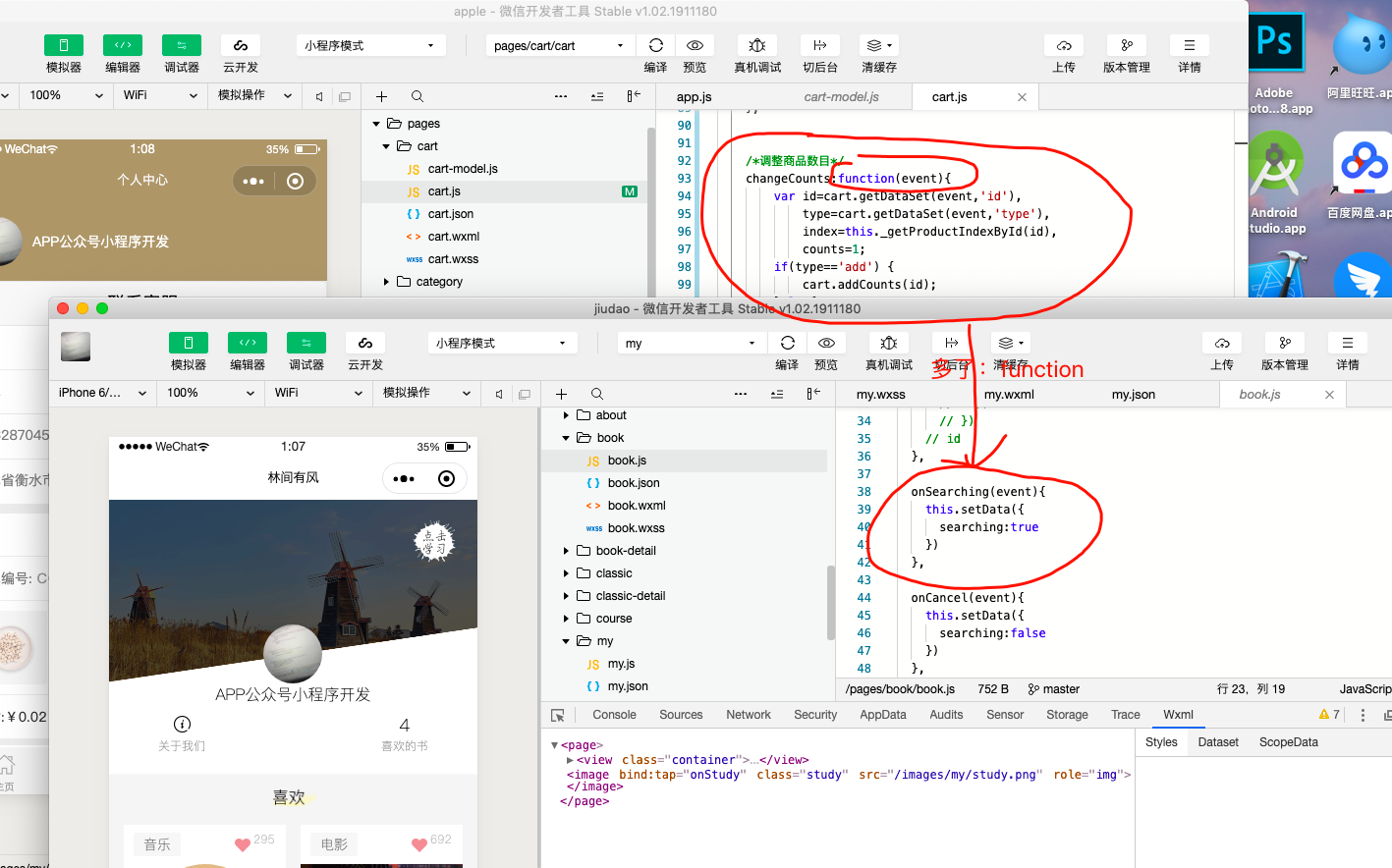Toggle simulator panel in jiudao window

pos(188,343)
